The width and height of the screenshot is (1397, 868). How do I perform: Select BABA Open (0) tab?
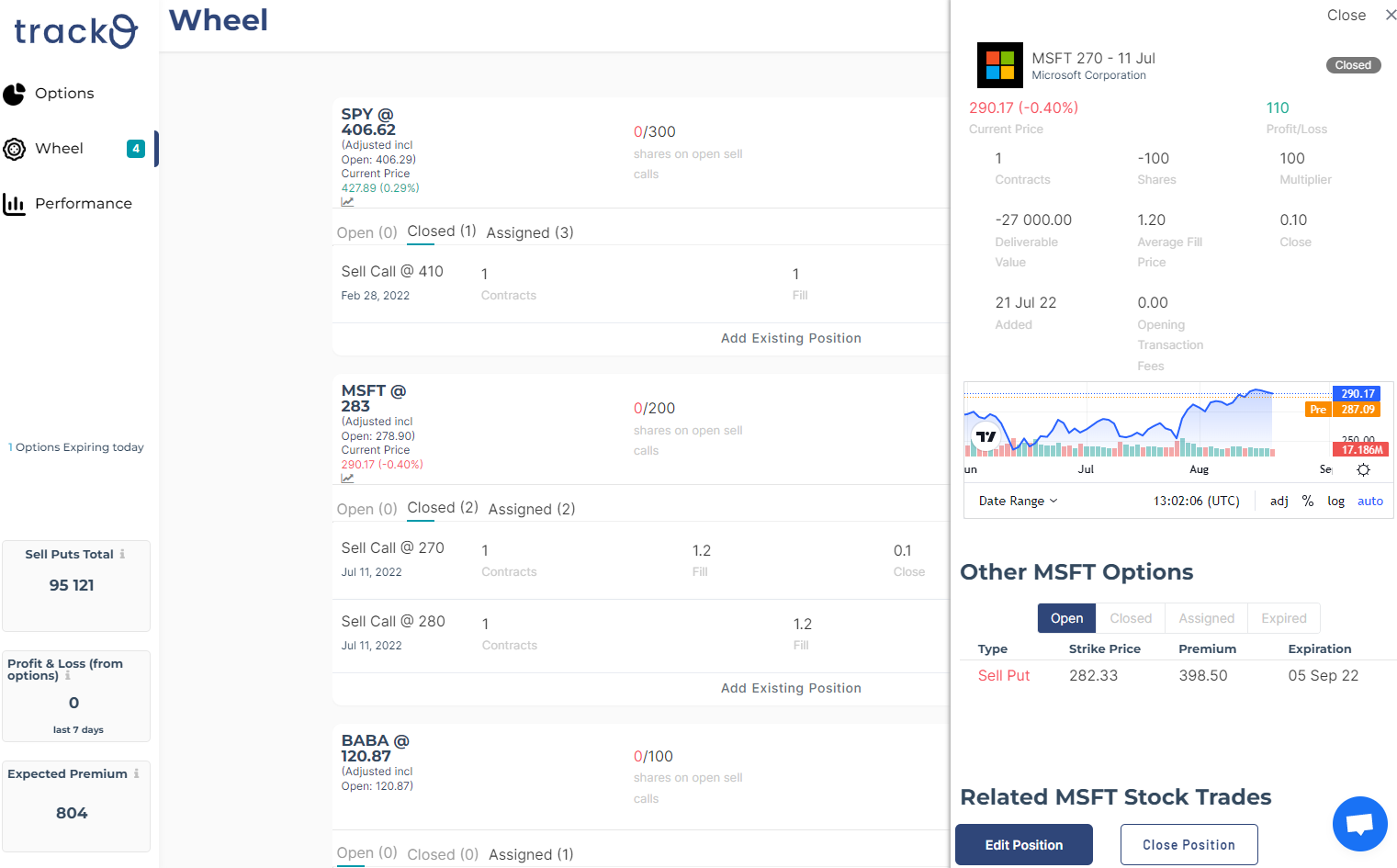(x=366, y=853)
